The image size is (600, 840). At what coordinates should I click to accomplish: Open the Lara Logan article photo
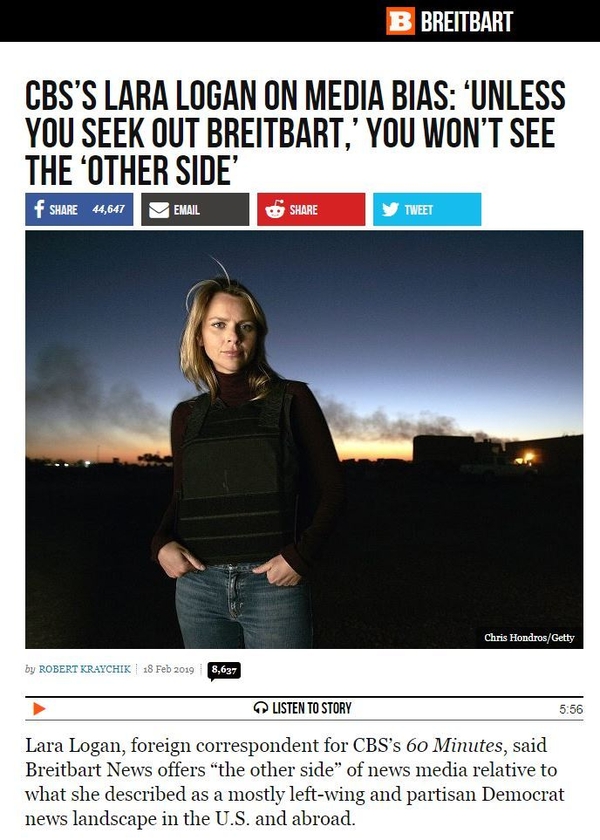[x=304, y=439]
